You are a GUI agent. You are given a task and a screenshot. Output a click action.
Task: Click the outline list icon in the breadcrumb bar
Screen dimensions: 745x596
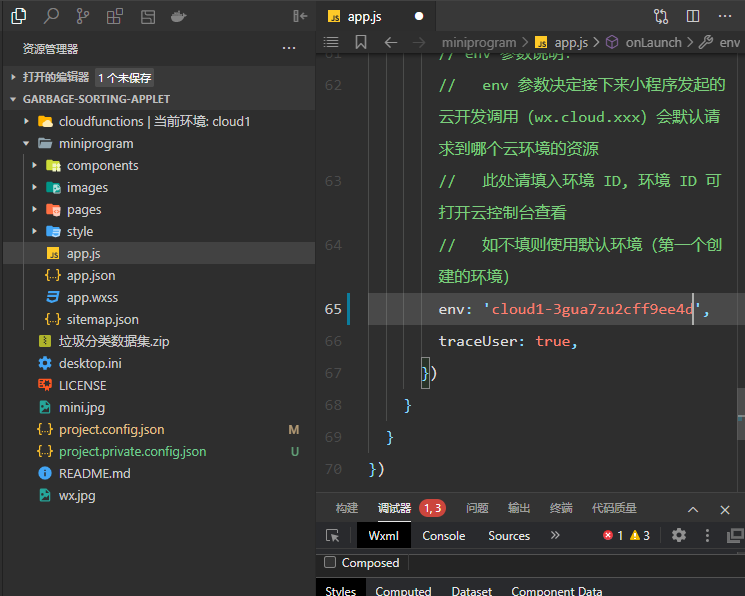tap(331, 42)
